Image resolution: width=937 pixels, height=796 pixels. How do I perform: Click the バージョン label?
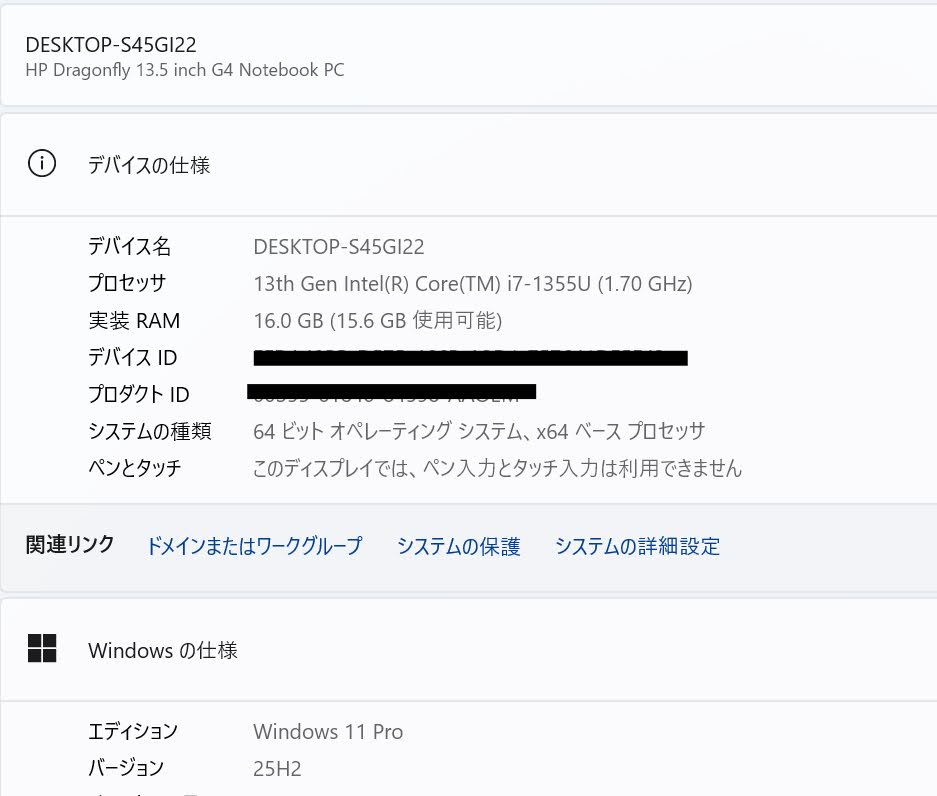coord(125,768)
